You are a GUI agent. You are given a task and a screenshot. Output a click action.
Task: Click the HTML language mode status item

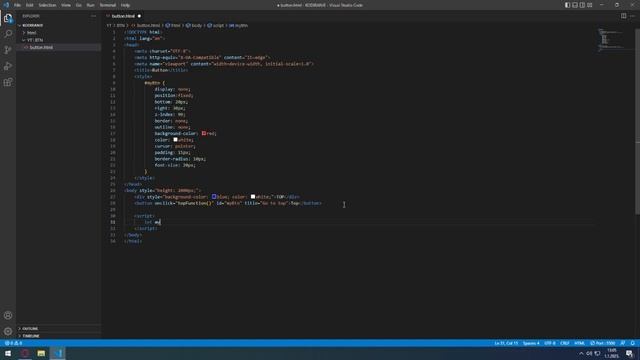point(579,343)
